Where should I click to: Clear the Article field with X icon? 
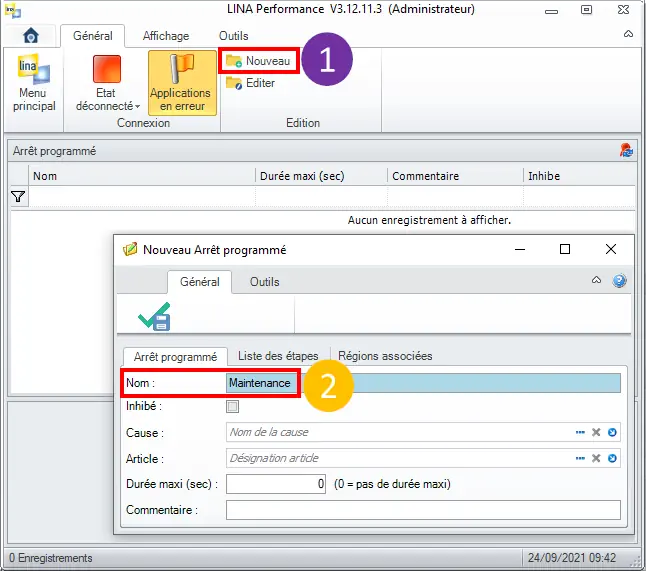[596, 459]
